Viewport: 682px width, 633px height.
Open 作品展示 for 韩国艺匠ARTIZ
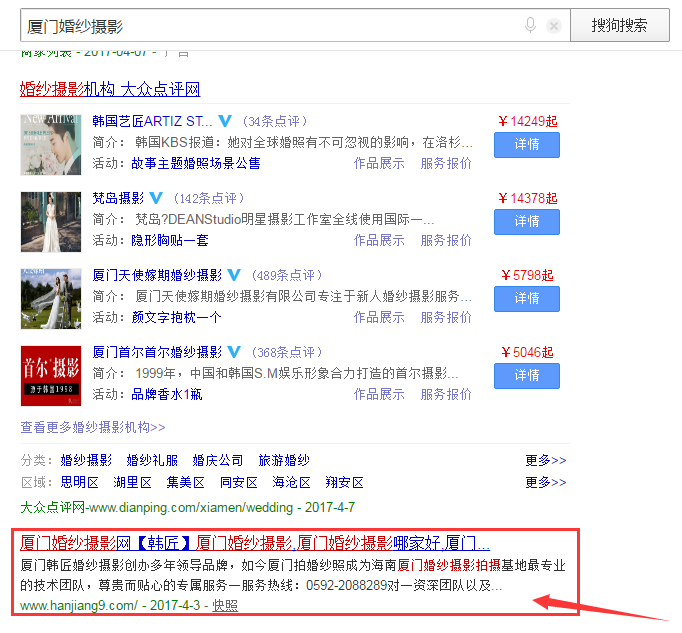pyautogui.click(x=379, y=163)
